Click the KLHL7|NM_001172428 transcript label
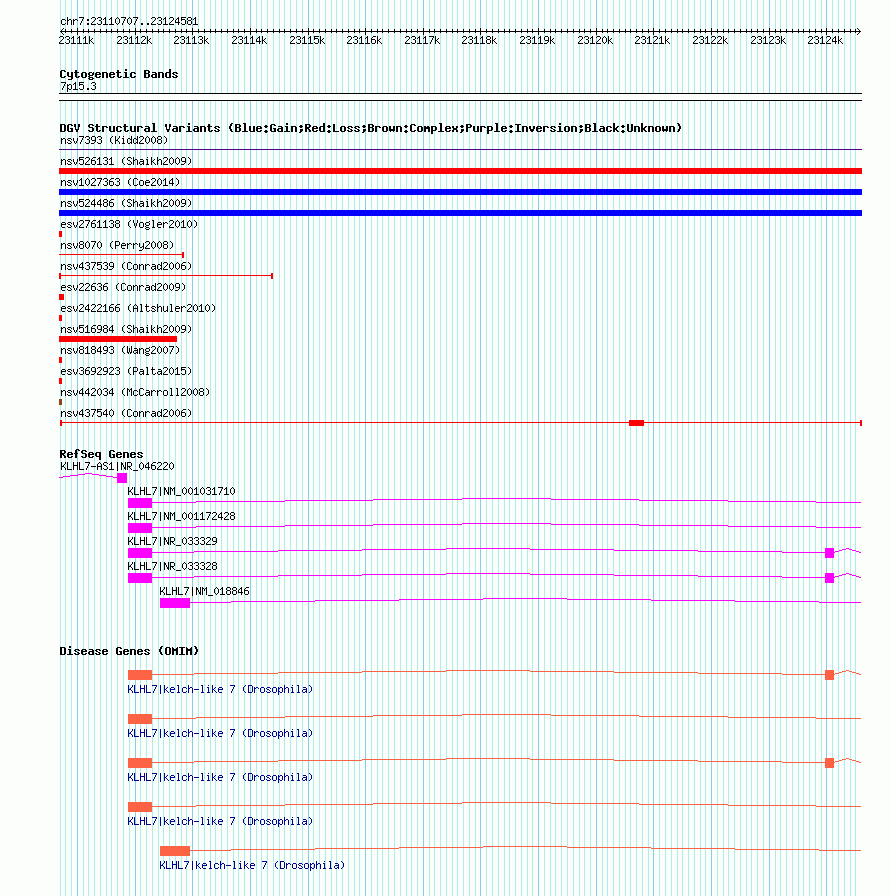Image resolution: width=890 pixels, height=896 pixels. tap(182, 517)
